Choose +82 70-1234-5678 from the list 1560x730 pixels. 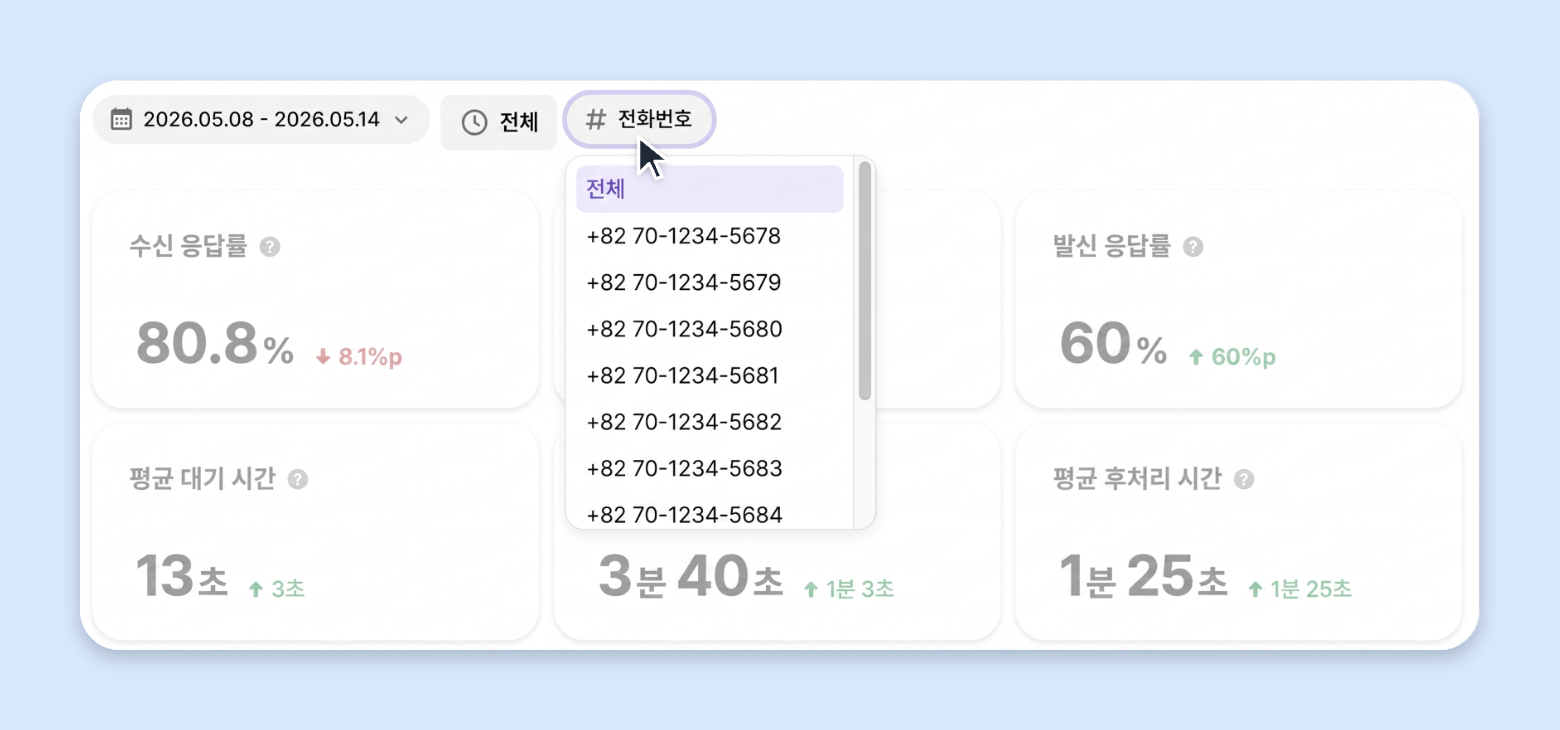point(710,236)
